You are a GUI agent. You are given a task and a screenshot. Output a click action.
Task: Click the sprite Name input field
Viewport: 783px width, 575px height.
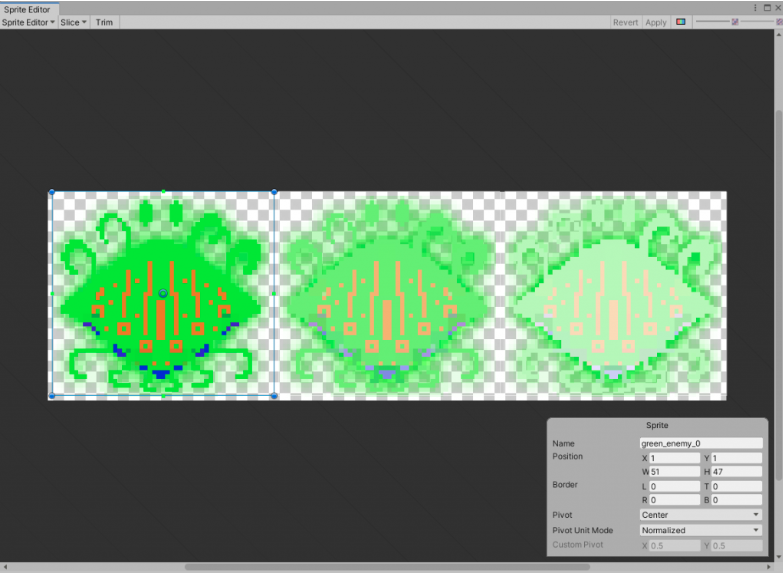point(700,443)
